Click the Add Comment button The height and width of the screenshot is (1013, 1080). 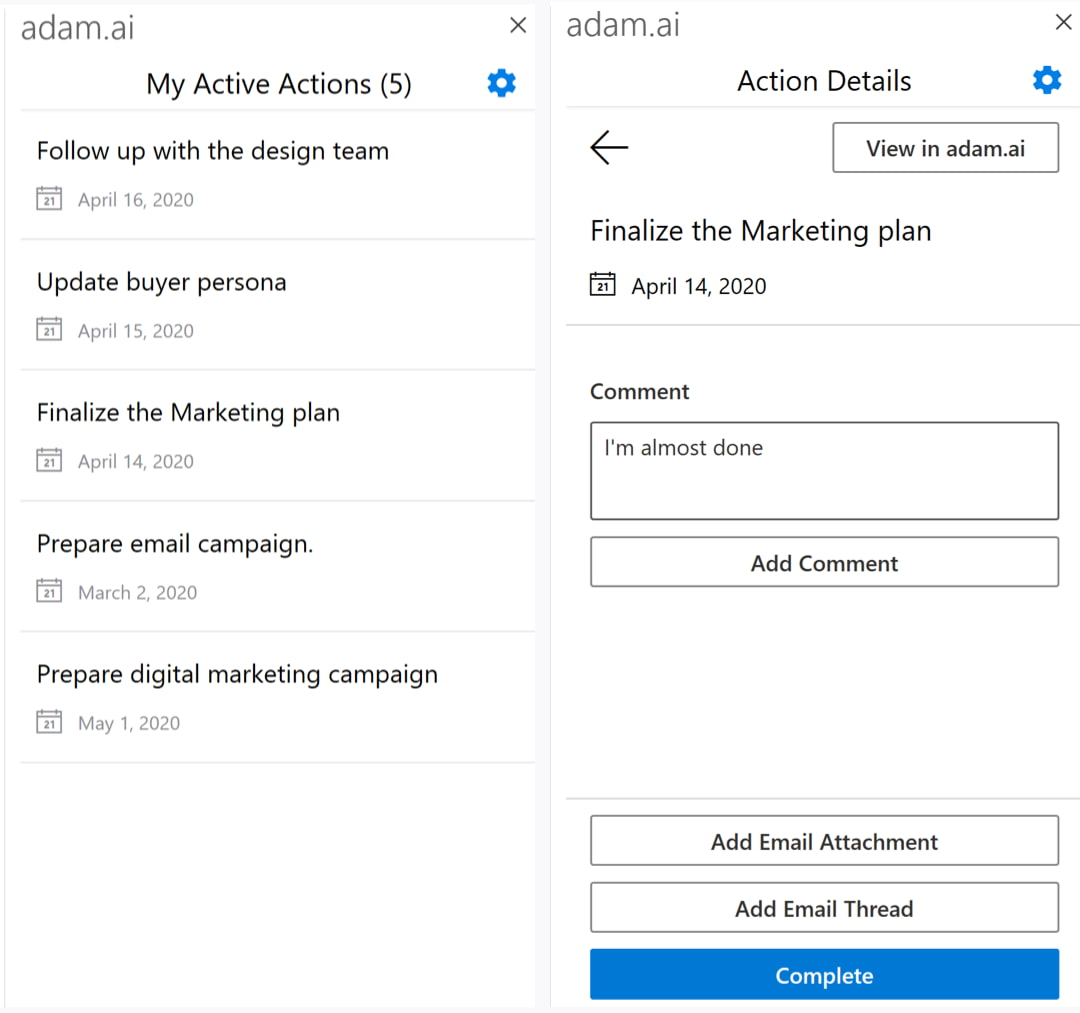click(x=824, y=563)
